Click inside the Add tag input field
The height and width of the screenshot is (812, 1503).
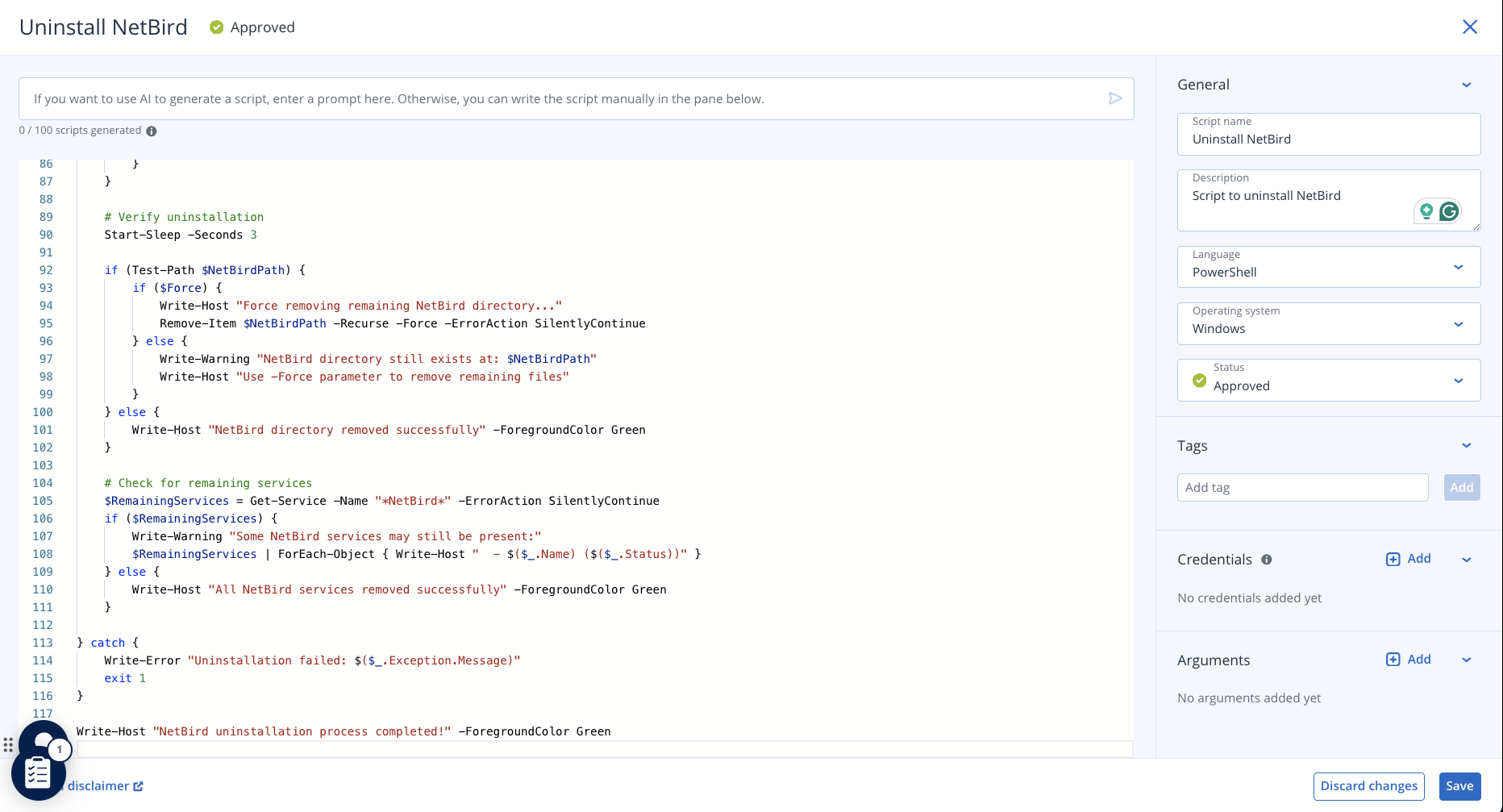(1301, 487)
